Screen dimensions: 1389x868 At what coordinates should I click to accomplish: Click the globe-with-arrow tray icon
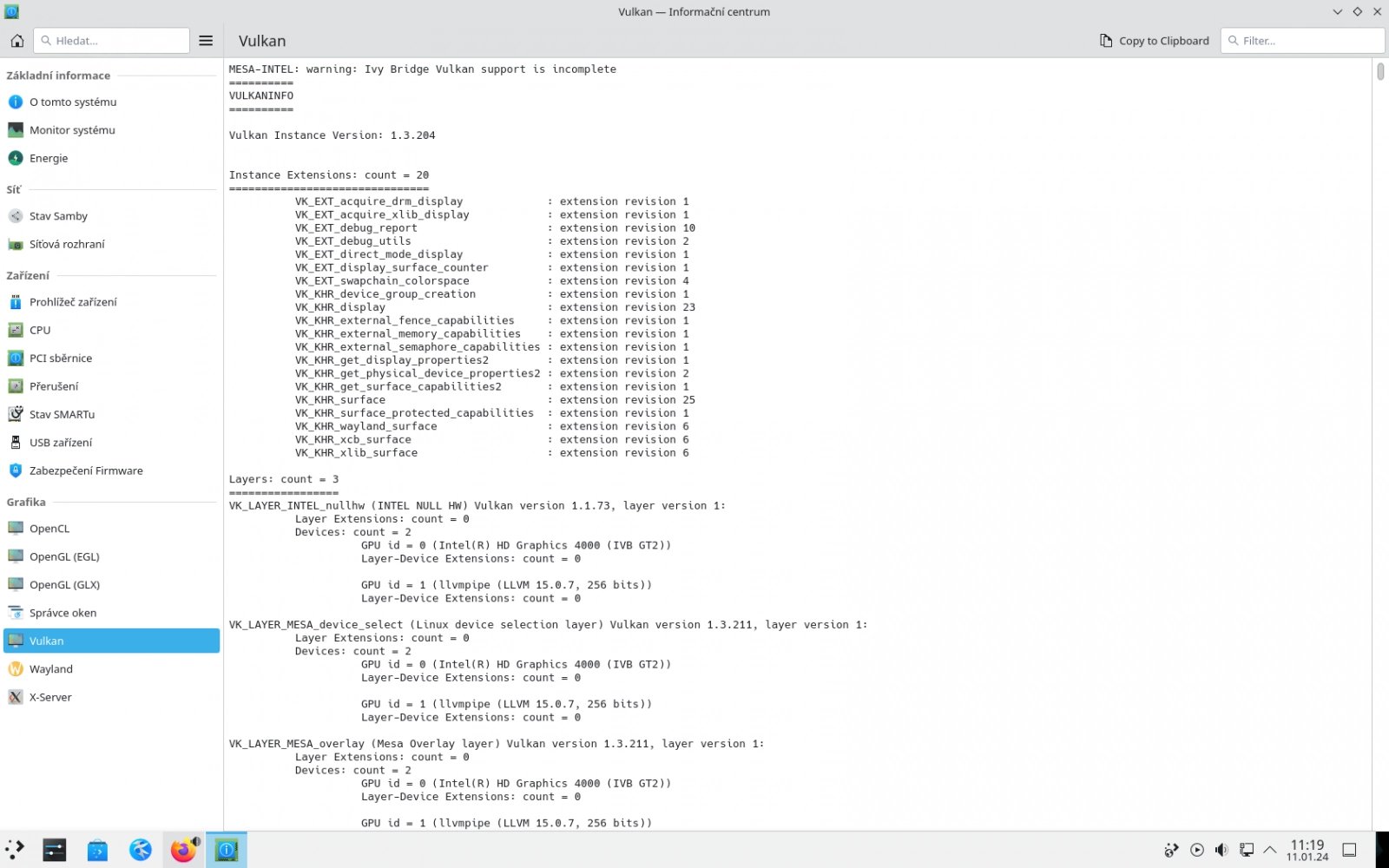click(1172, 850)
